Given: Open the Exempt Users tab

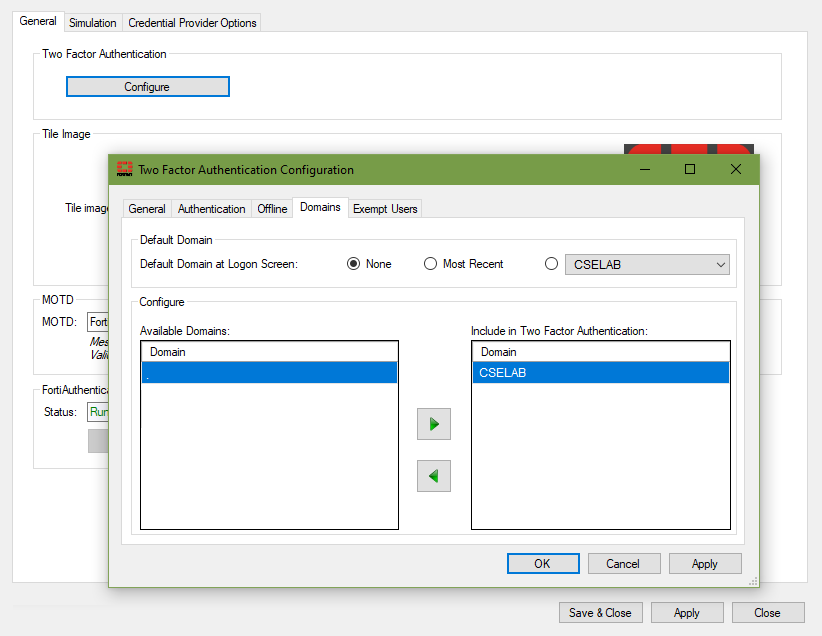Looking at the screenshot, I should tap(385, 208).
